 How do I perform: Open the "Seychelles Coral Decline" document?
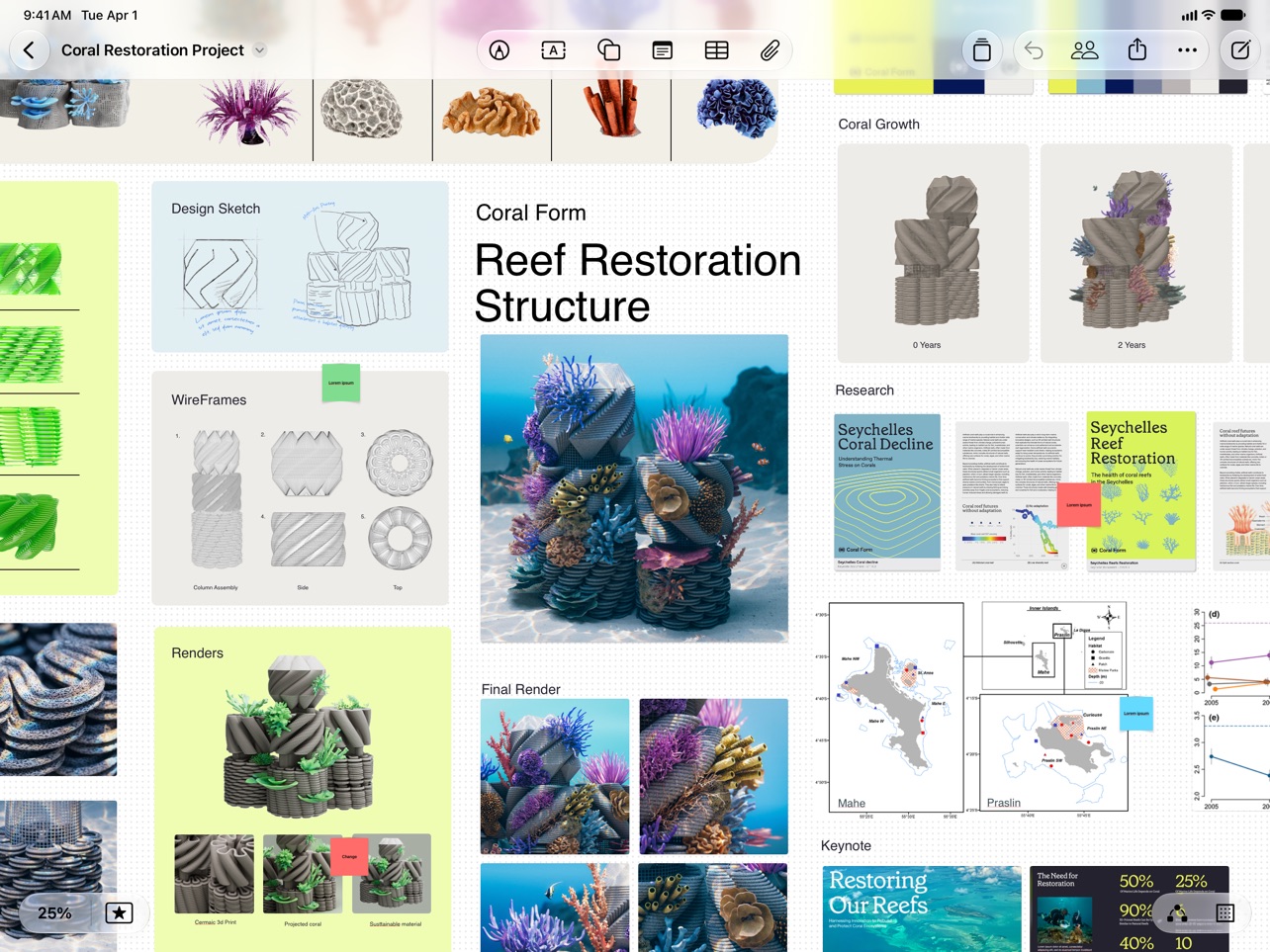coord(887,491)
